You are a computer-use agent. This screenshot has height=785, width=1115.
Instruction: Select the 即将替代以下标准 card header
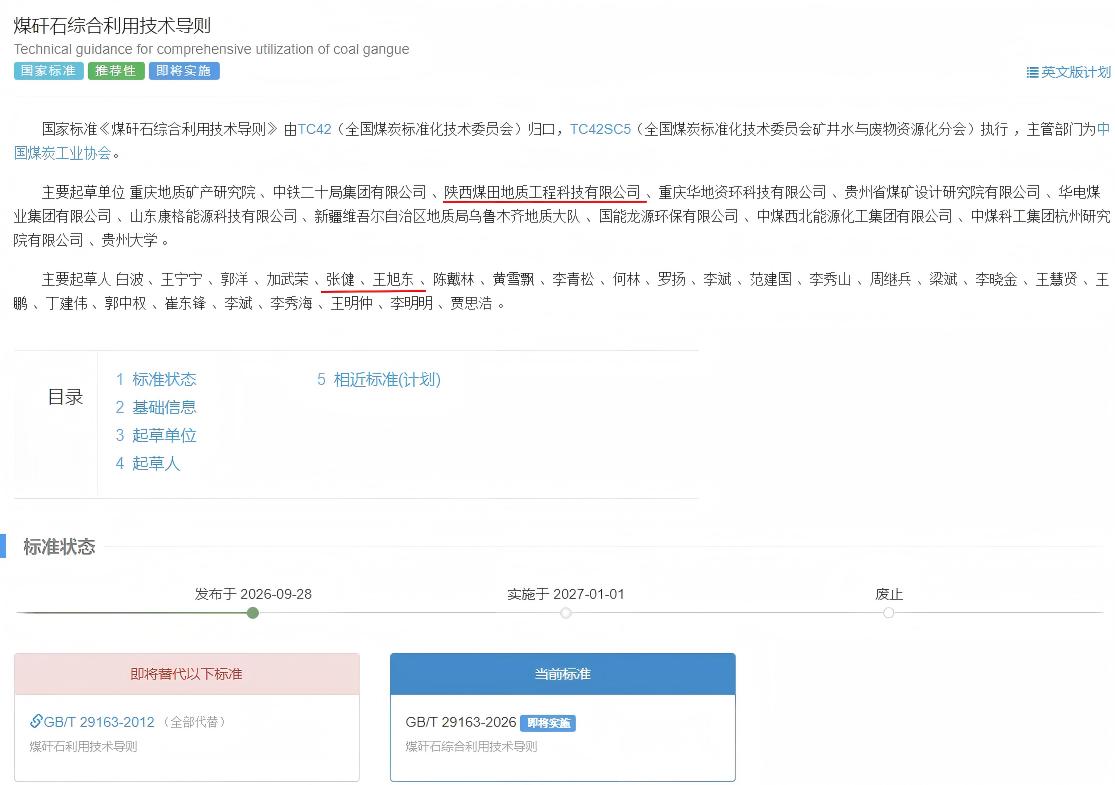tap(186, 674)
